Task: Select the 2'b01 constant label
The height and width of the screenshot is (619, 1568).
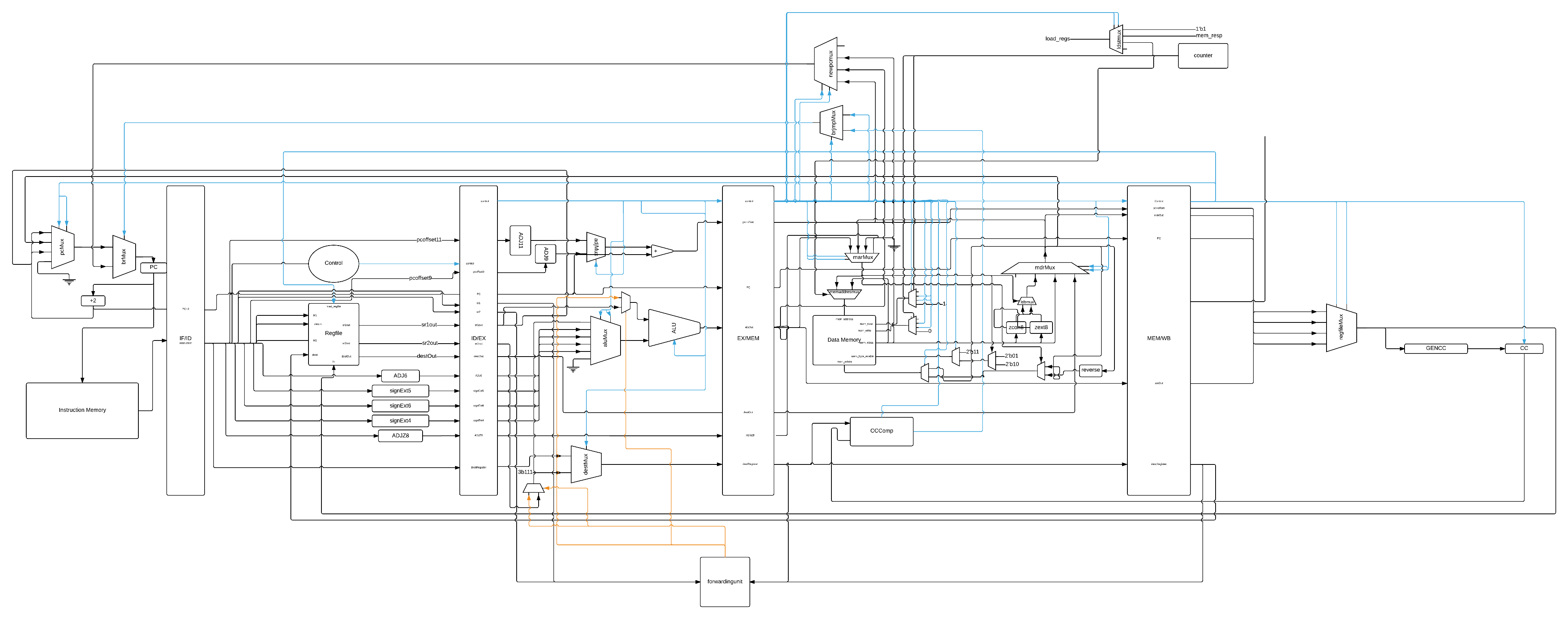Action: click(1012, 357)
